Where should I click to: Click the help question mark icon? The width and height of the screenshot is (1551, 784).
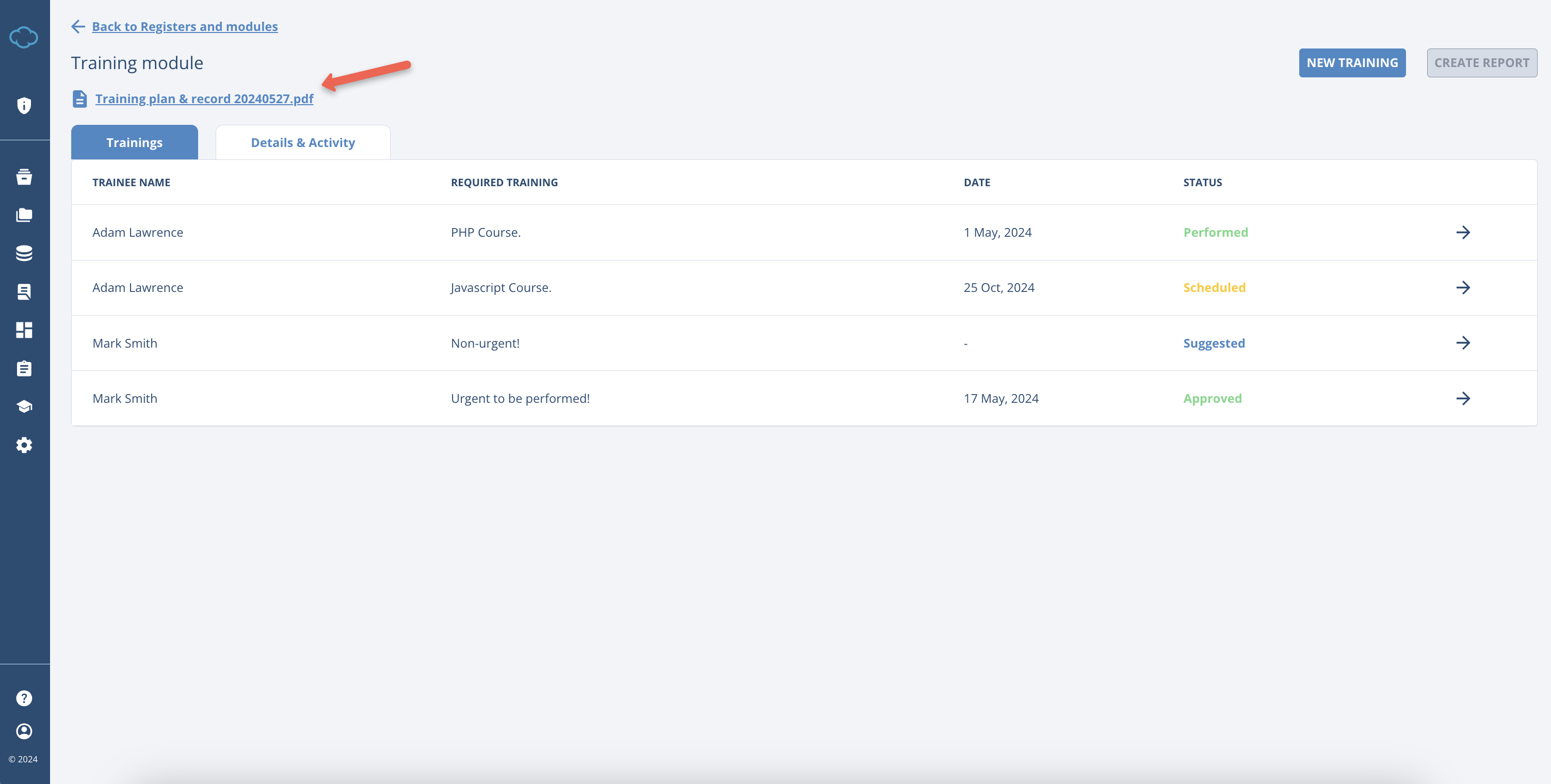[x=24, y=698]
